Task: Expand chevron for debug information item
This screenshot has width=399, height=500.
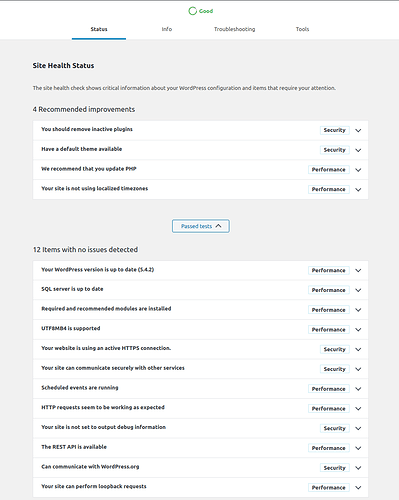Action: coord(358,428)
